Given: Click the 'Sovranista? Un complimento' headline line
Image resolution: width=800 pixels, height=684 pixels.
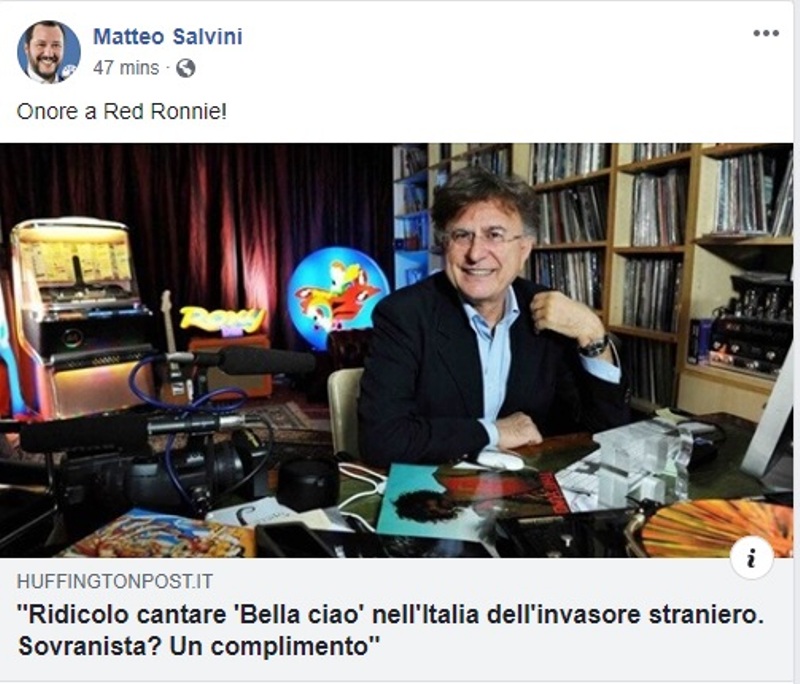Looking at the screenshot, I should [199, 646].
